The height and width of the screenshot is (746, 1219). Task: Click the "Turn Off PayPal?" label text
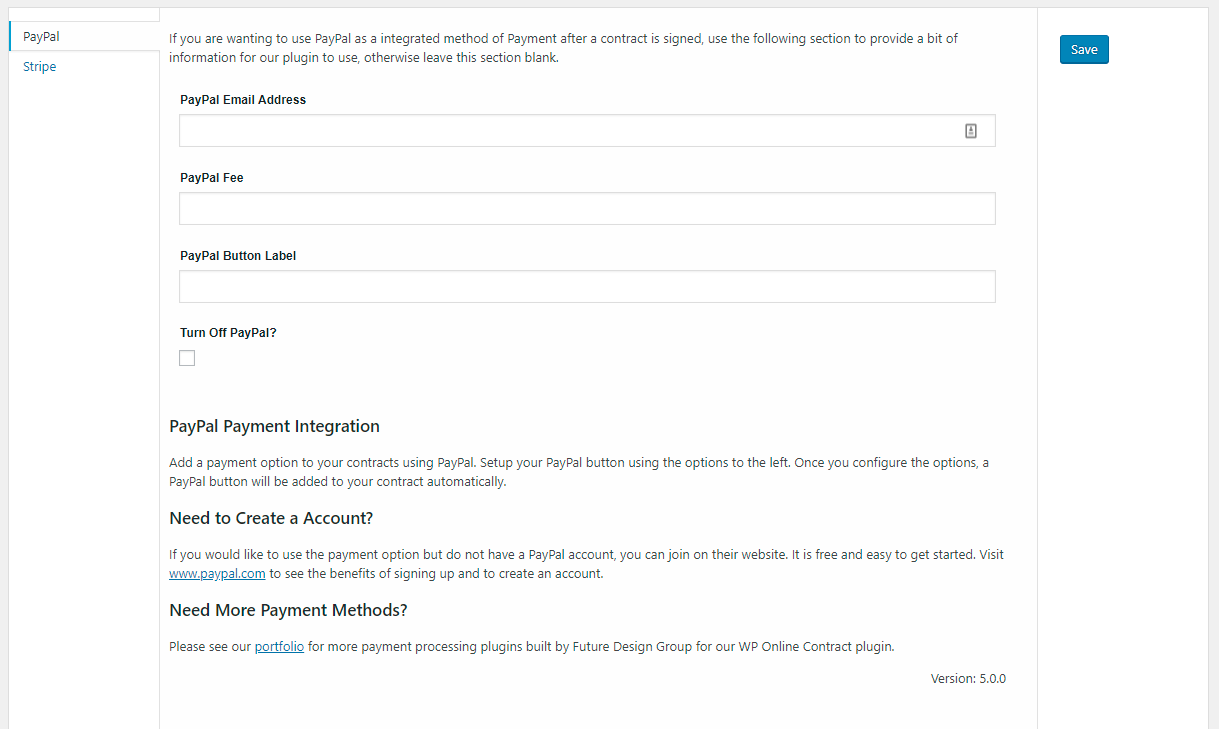228,333
